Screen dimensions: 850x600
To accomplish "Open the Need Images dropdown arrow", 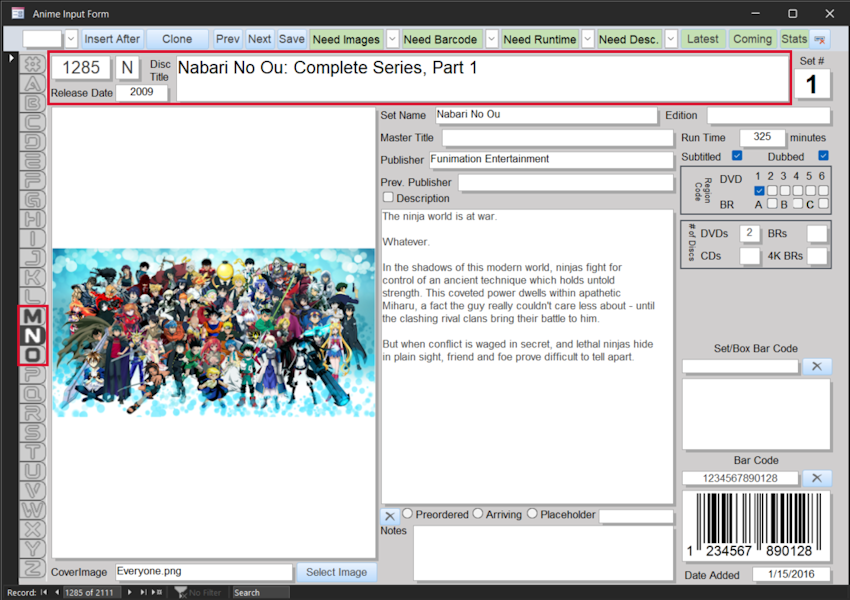I will point(392,39).
